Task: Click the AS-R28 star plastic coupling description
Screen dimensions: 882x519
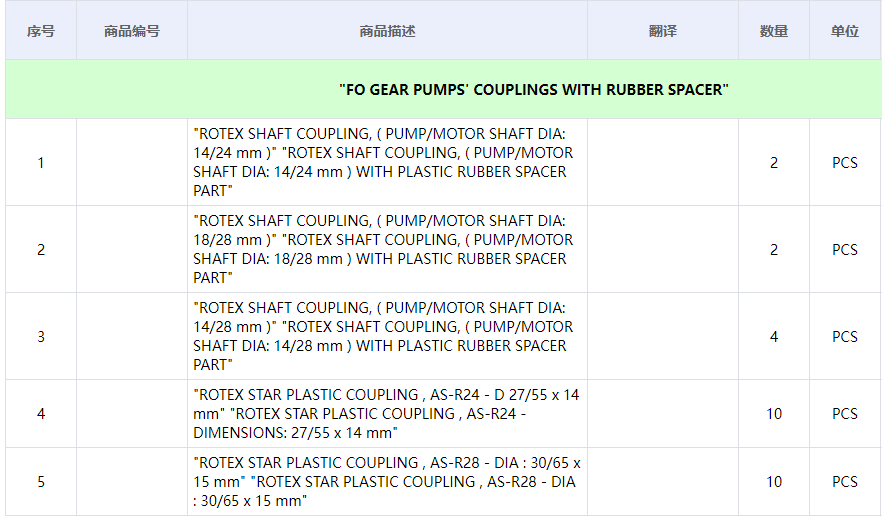Action: [386, 481]
